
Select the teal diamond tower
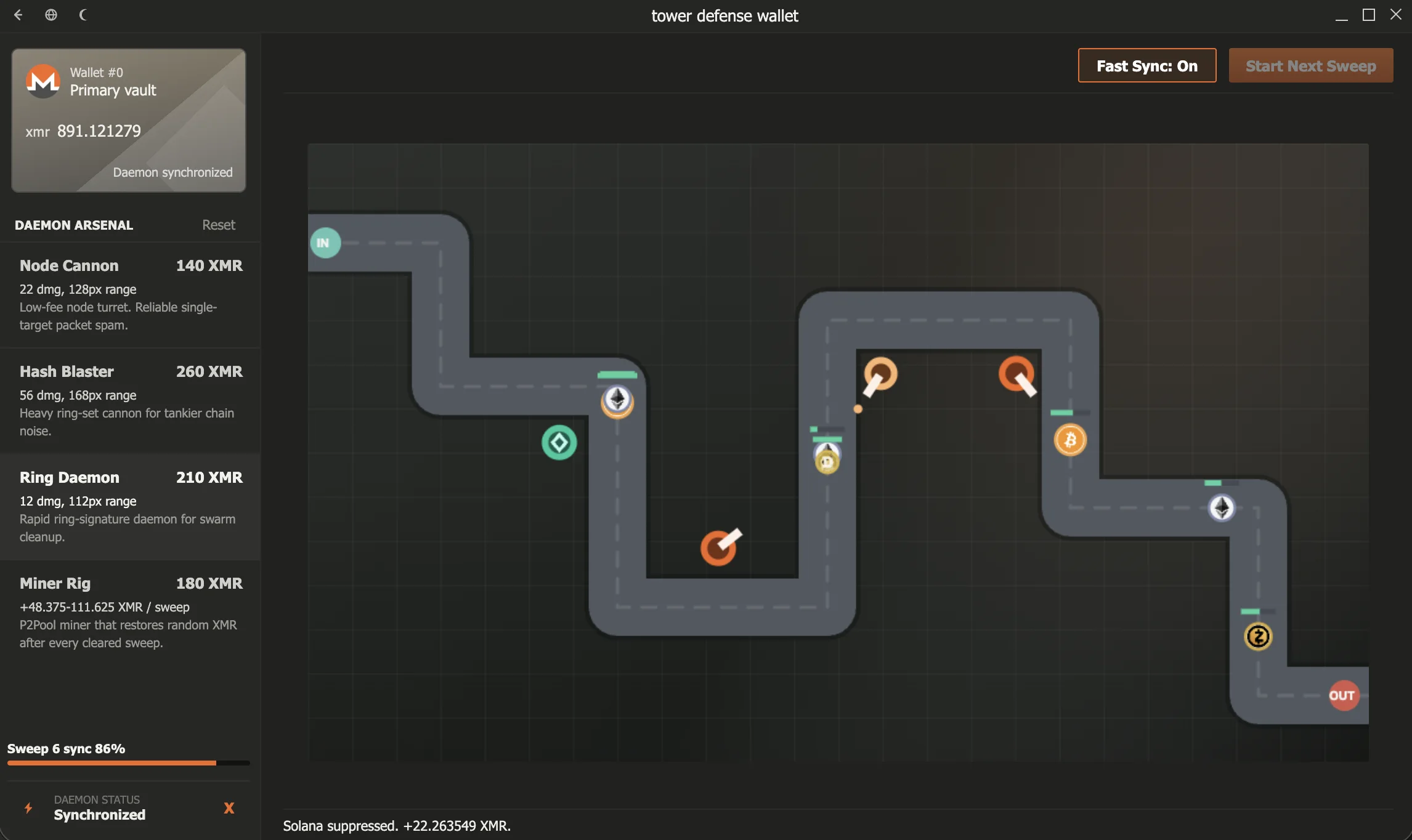[559, 442]
